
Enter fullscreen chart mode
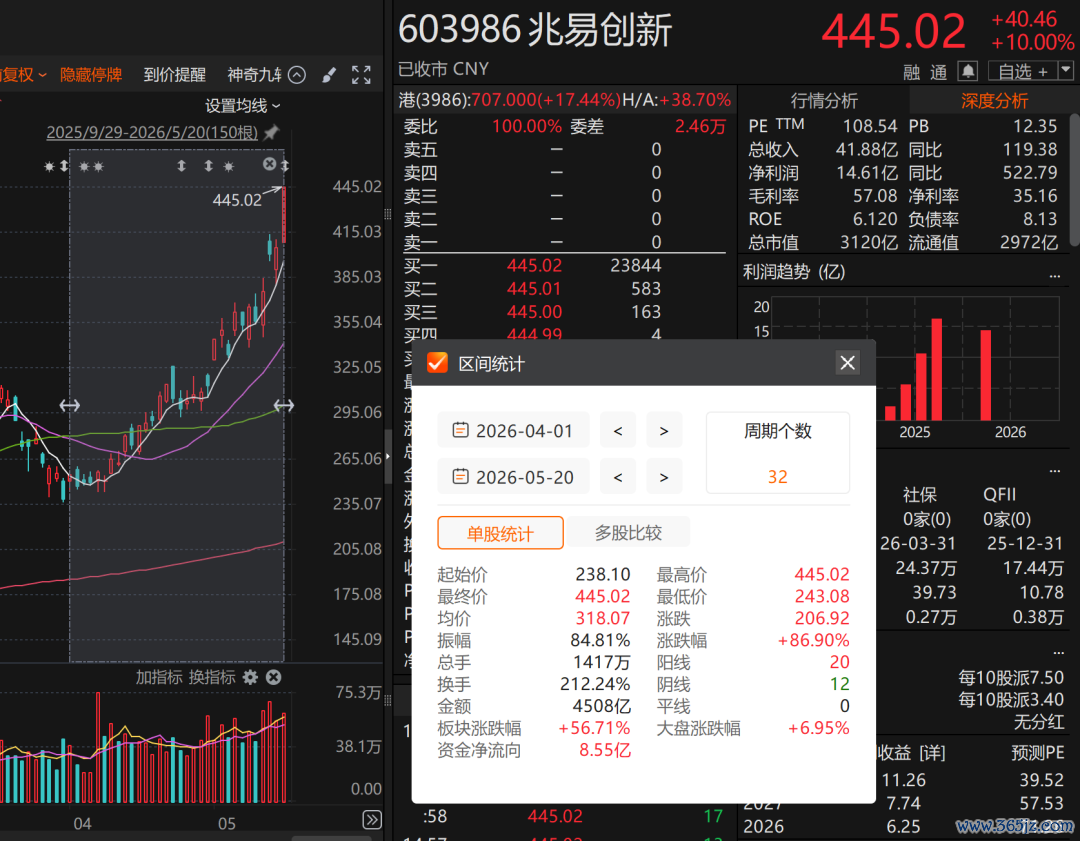pos(362,74)
